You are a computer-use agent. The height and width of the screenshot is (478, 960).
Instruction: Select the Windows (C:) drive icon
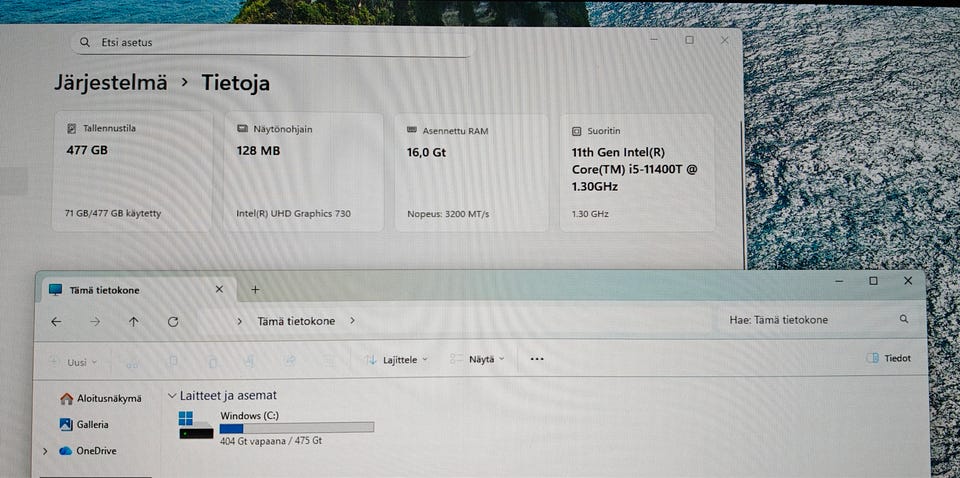196,425
